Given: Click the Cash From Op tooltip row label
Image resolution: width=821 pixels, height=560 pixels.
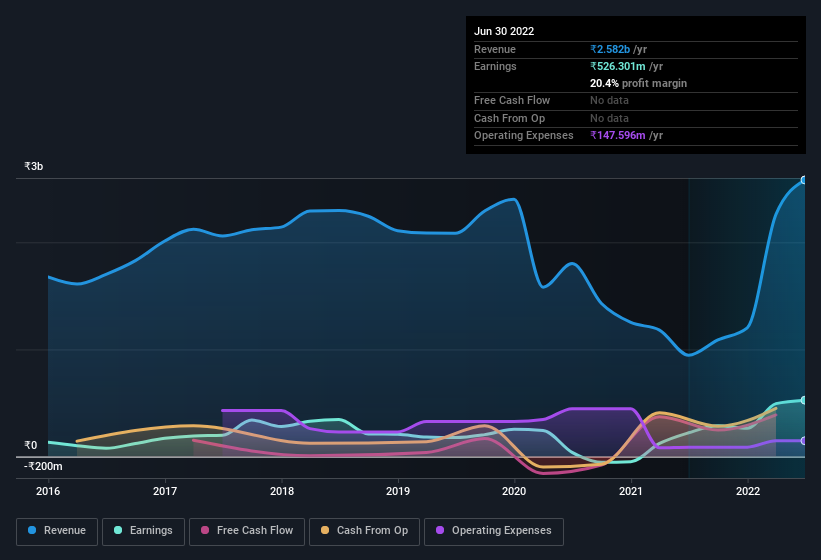Looking at the screenshot, I should pyautogui.click(x=509, y=118).
